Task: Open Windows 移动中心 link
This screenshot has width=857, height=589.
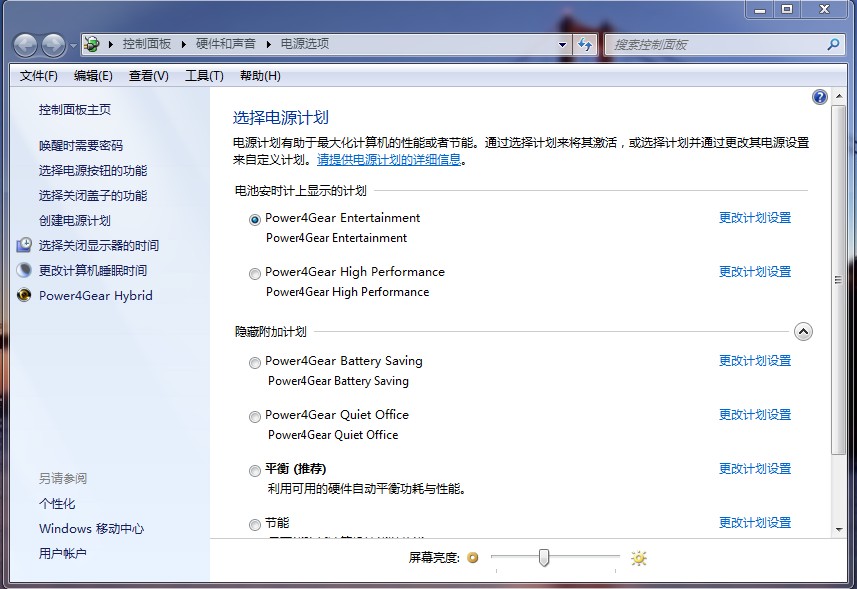Action: click(92, 529)
